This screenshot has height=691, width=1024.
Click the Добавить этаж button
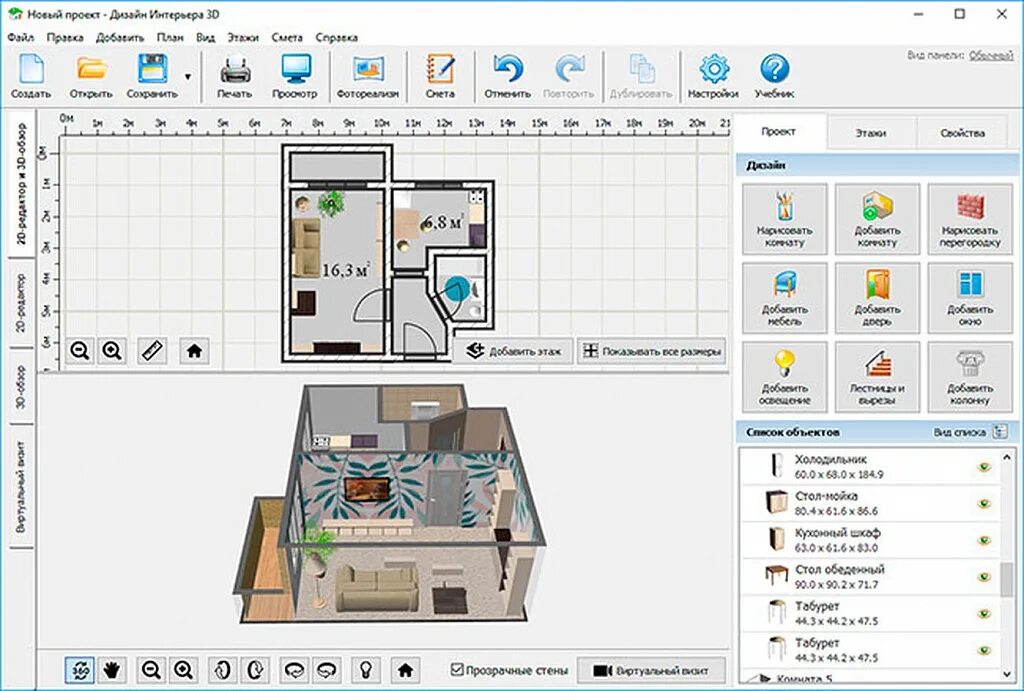point(513,352)
